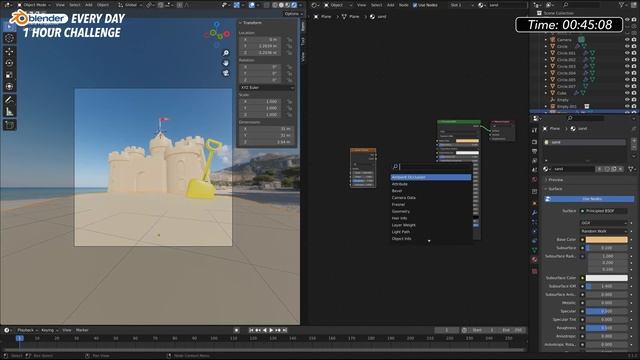Open the Material properties tab icon
The width and height of the screenshot is (640, 360).
[534, 260]
